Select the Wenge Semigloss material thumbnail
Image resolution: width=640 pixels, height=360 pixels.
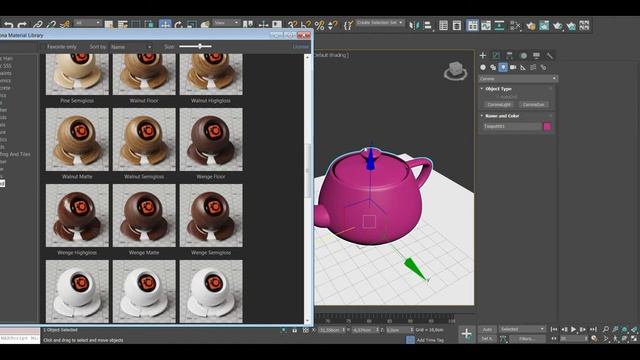click(x=211, y=215)
